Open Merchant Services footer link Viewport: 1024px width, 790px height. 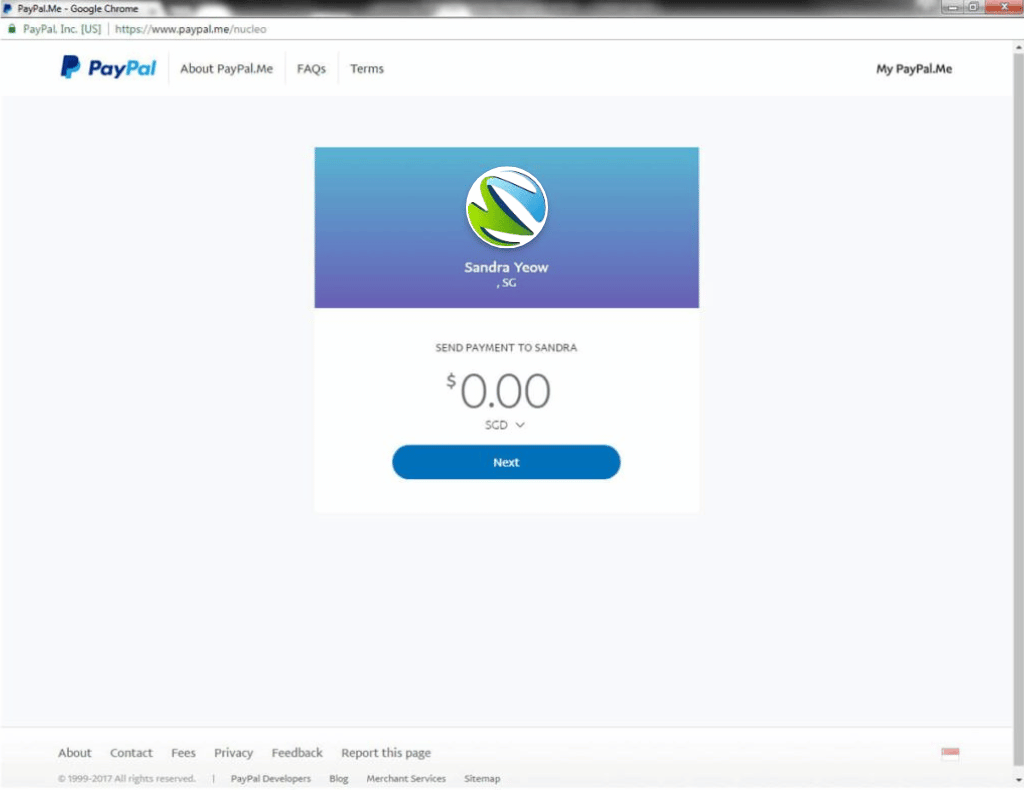point(406,779)
